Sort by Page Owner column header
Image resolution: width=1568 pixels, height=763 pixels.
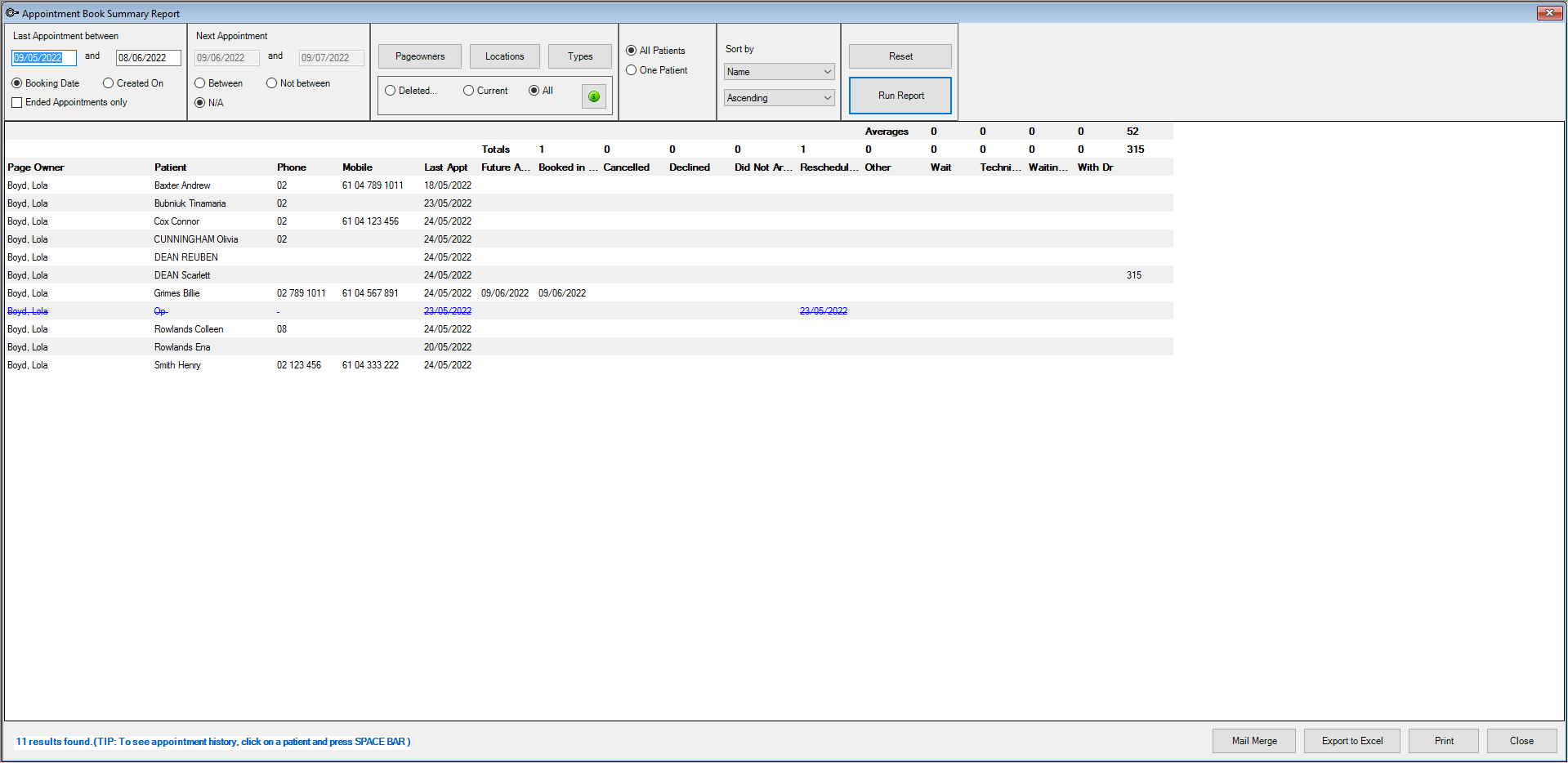pyautogui.click(x=36, y=167)
